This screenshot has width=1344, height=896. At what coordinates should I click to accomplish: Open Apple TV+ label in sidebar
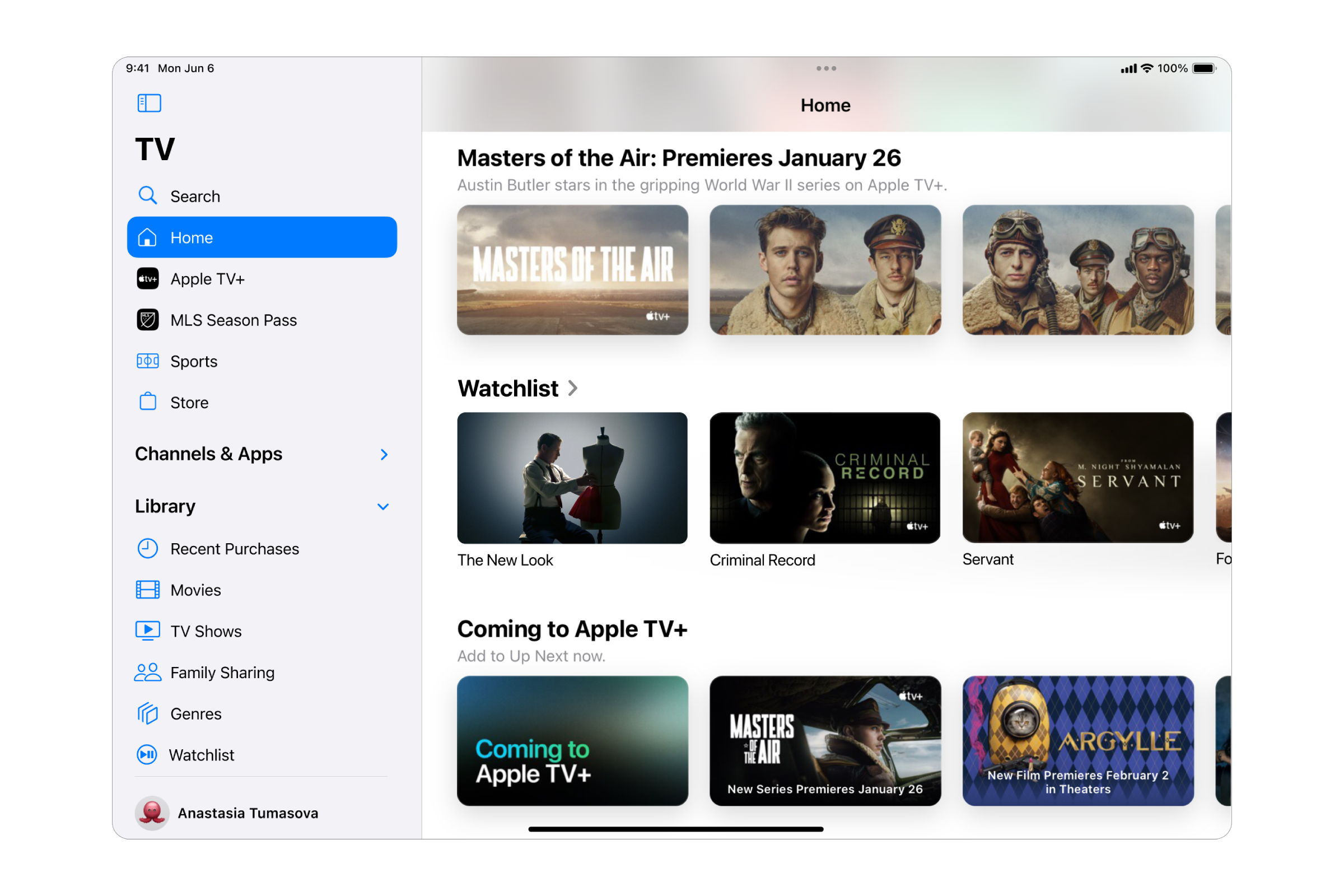[x=207, y=279]
